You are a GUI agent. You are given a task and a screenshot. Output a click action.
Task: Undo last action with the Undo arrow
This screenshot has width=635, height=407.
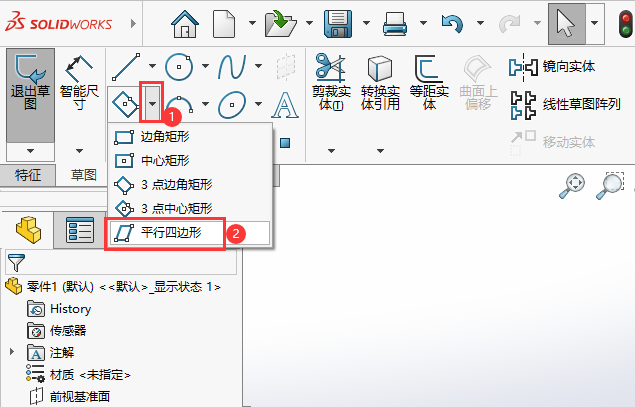click(x=452, y=24)
